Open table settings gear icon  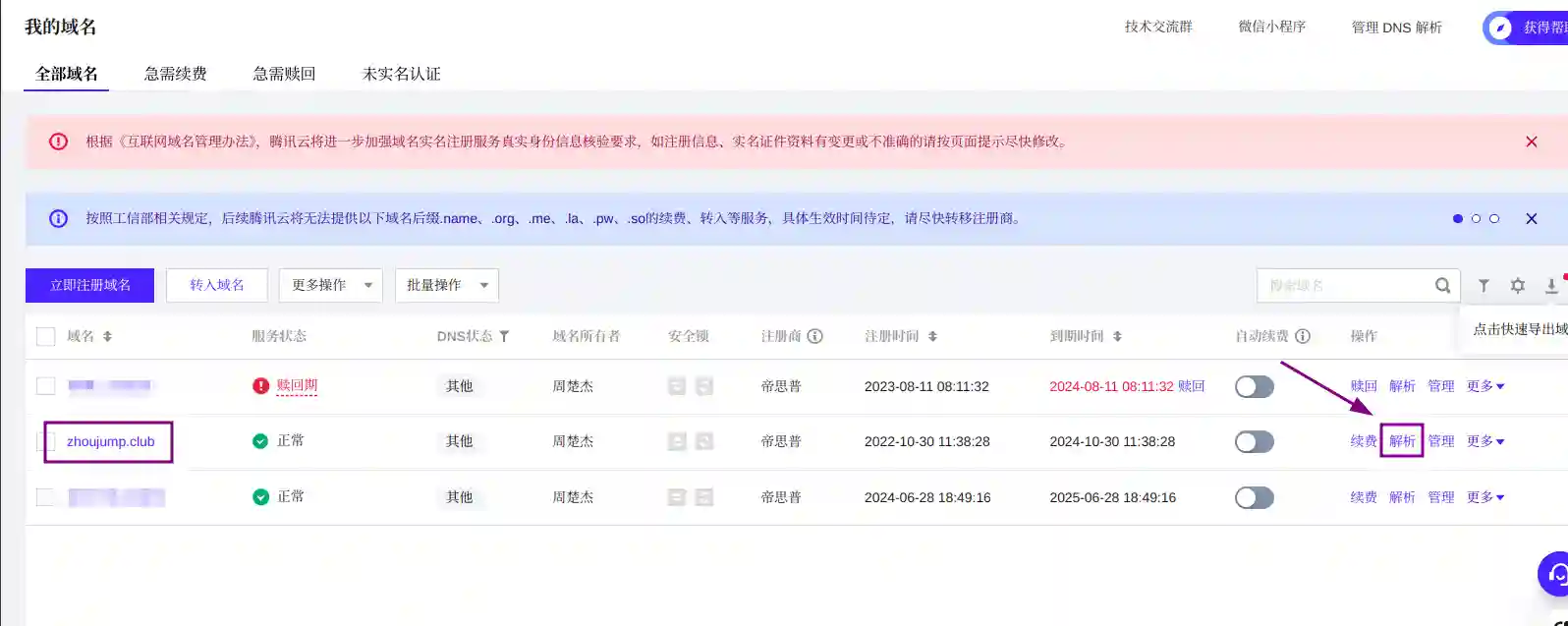coord(1518,285)
